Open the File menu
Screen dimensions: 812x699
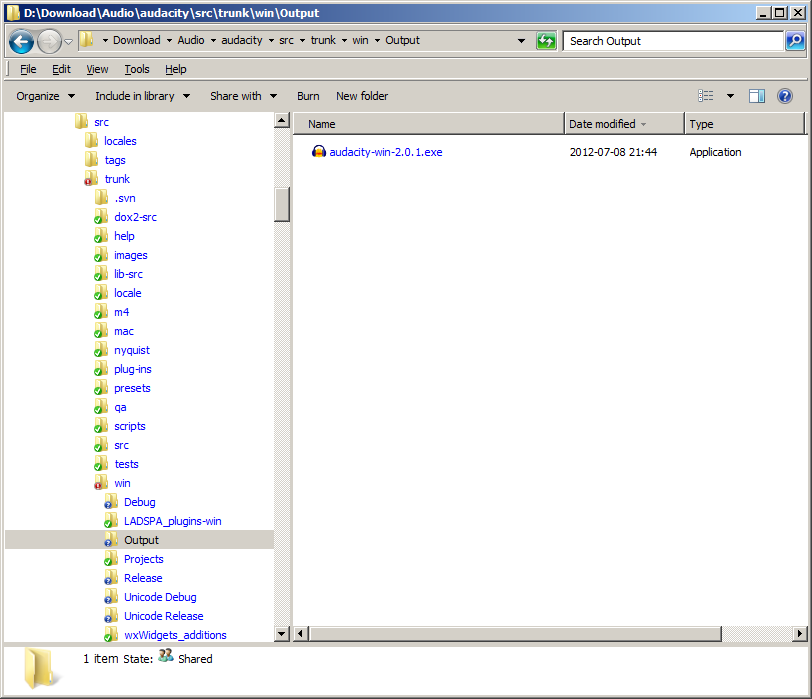[28, 69]
